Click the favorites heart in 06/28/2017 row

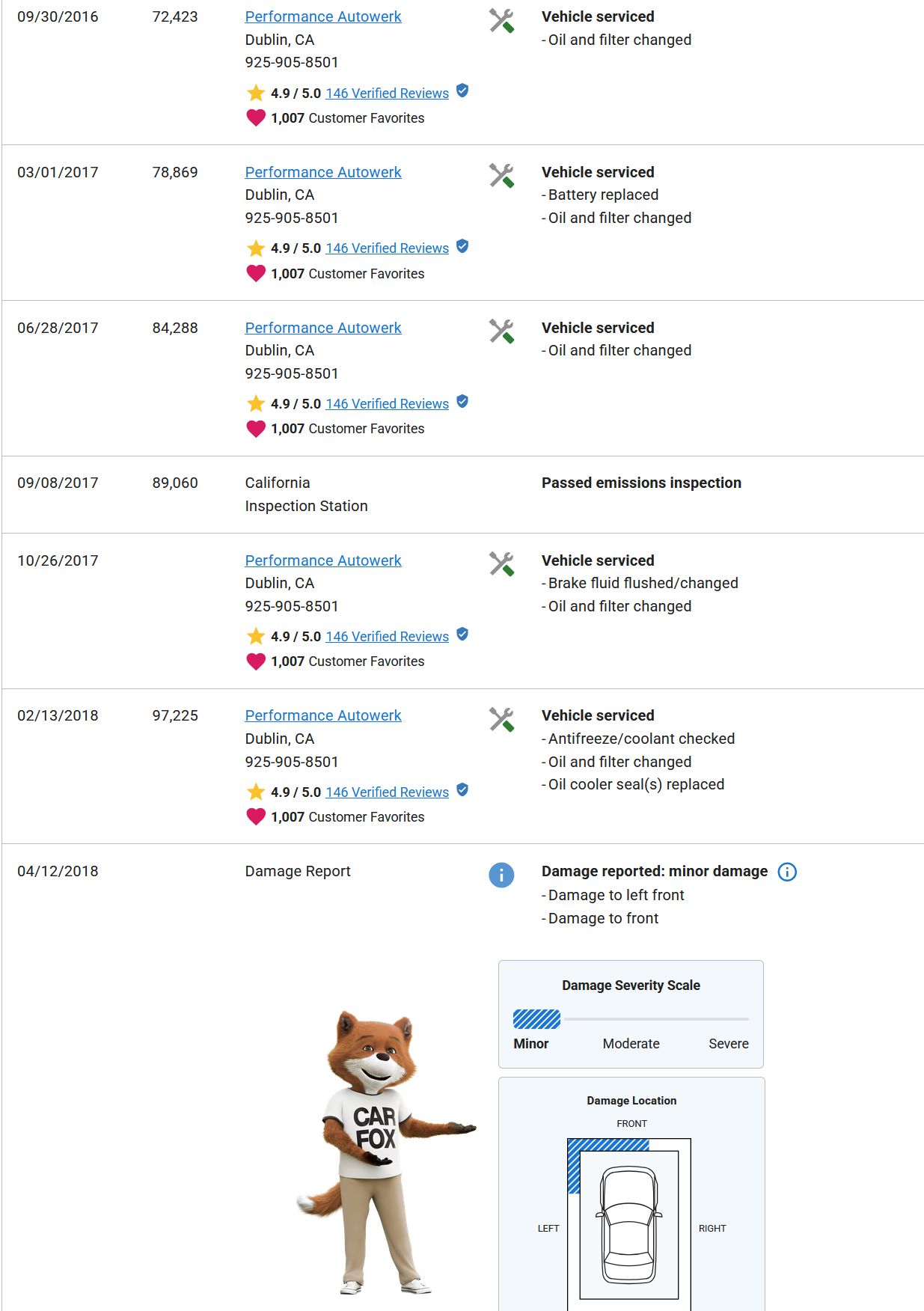click(x=256, y=429)
